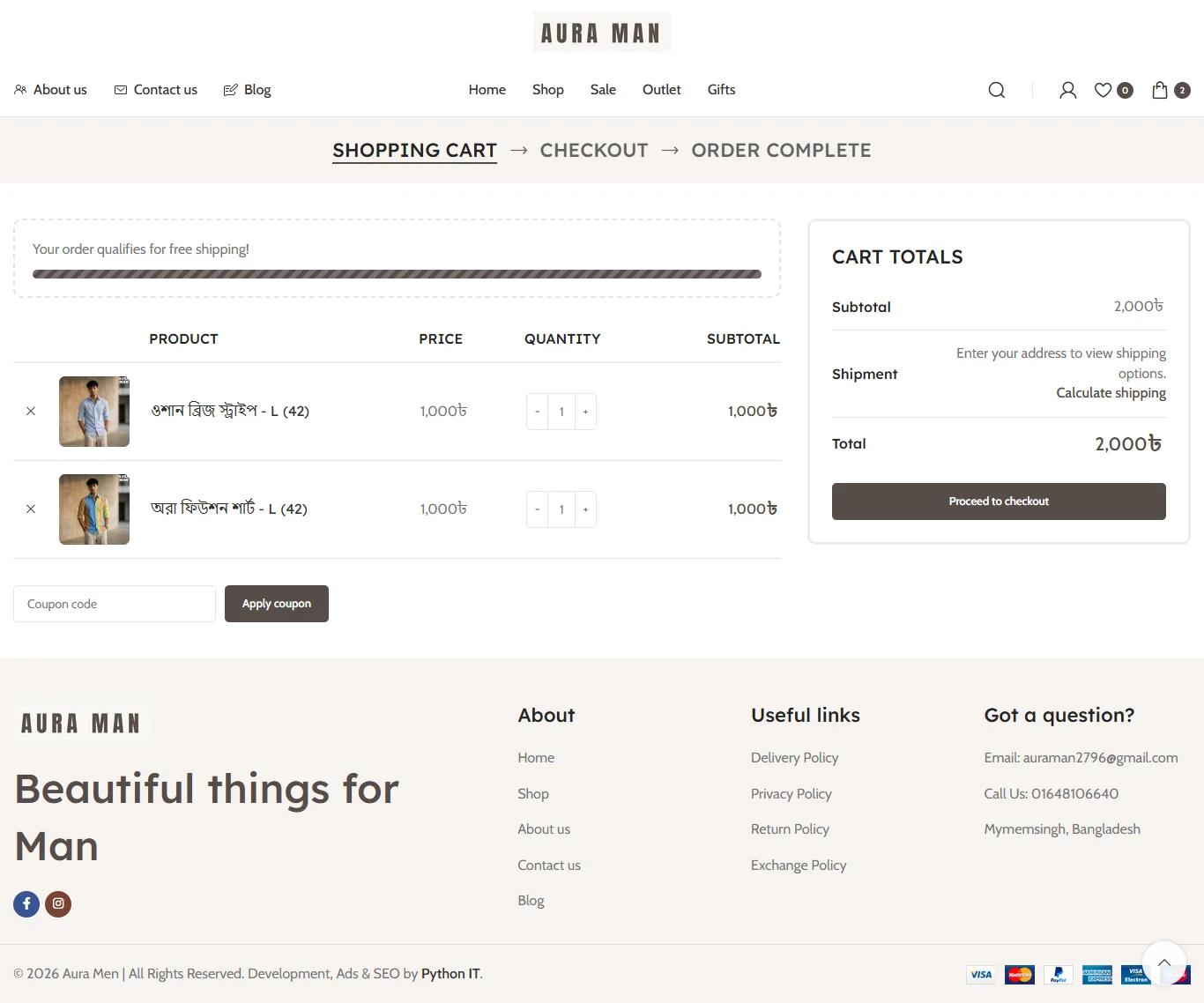The image size is (1204, 1003).
Task: Go to the Checkout step
Action: click(594, 151)
